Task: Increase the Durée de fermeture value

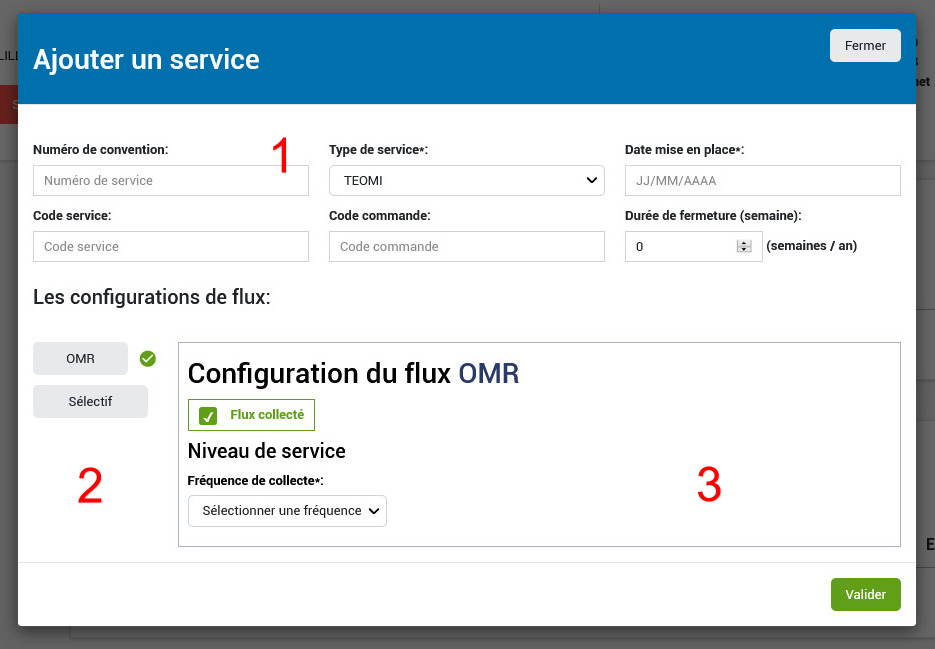Action: point(743,243)
